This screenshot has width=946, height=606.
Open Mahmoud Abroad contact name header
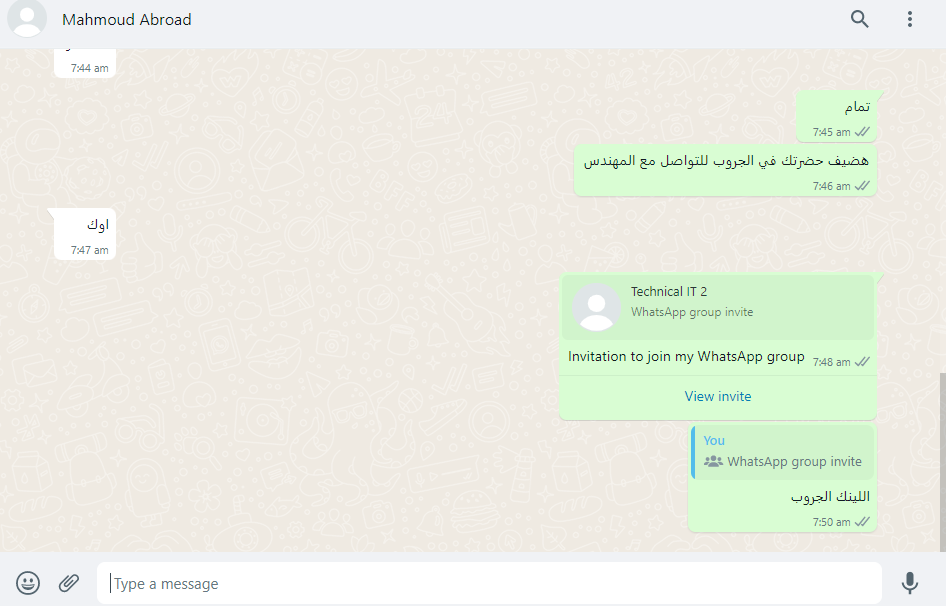point(127,20)
